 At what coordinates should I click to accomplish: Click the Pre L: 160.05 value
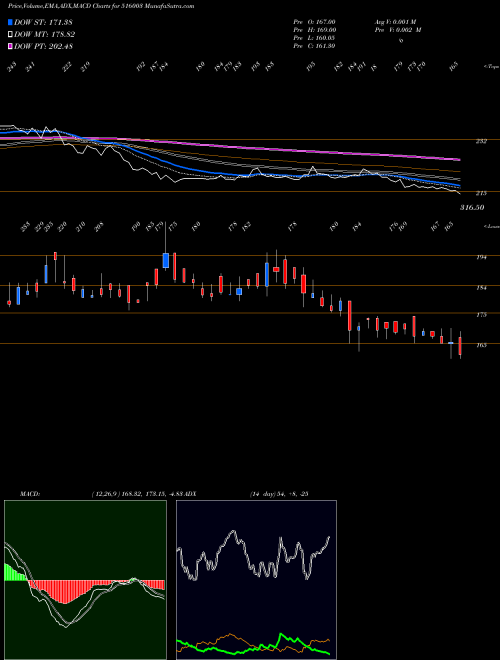pos(314,38)
